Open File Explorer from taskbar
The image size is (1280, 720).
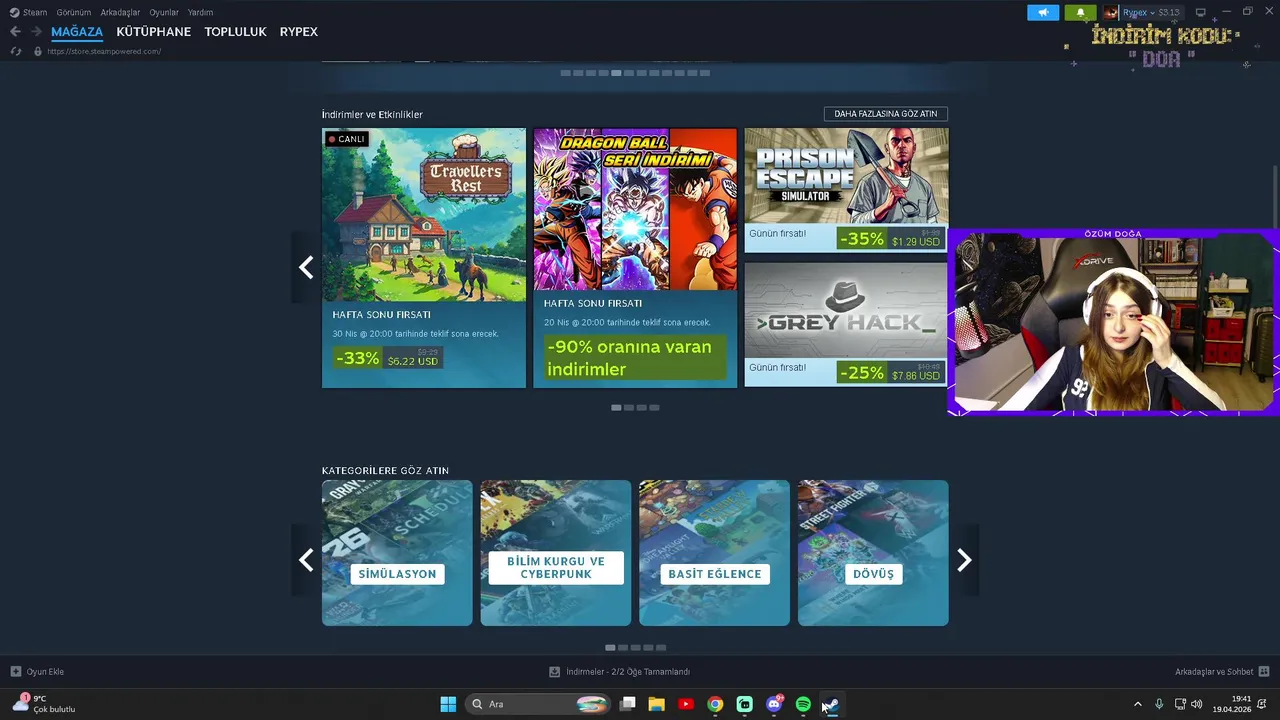tap(657, 704)
